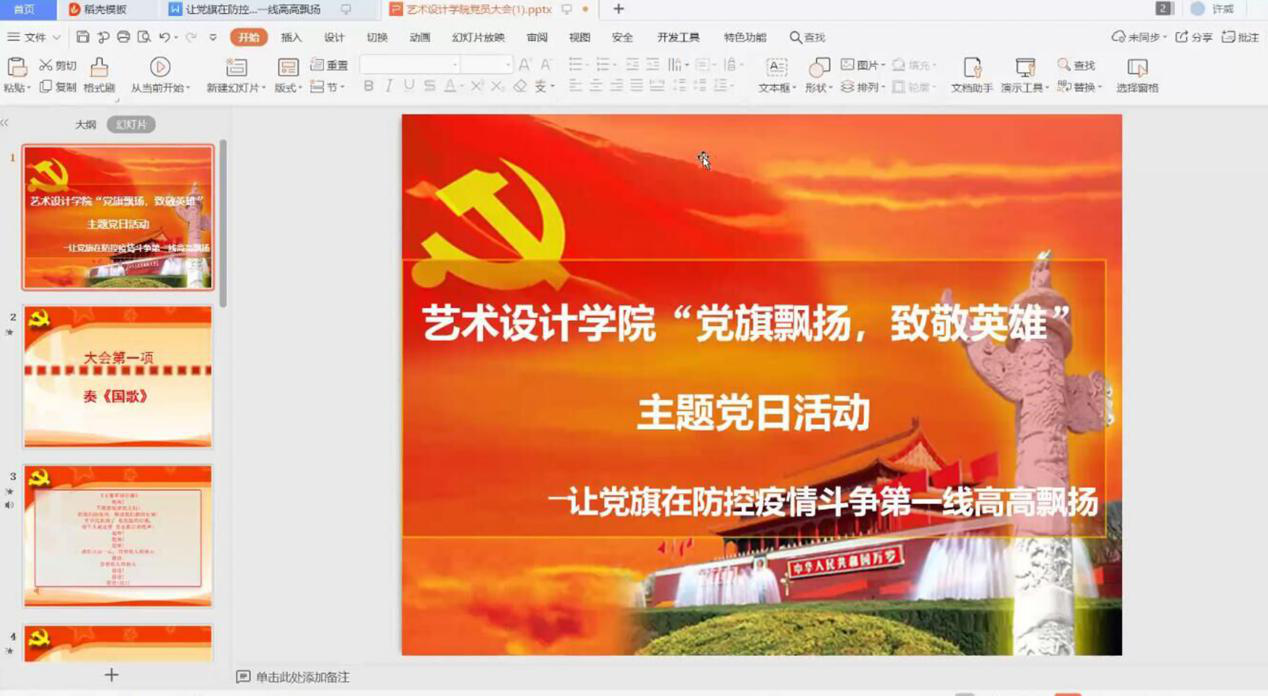
Task: Switch to the 插入 ribbon tab
Action: 292,37
